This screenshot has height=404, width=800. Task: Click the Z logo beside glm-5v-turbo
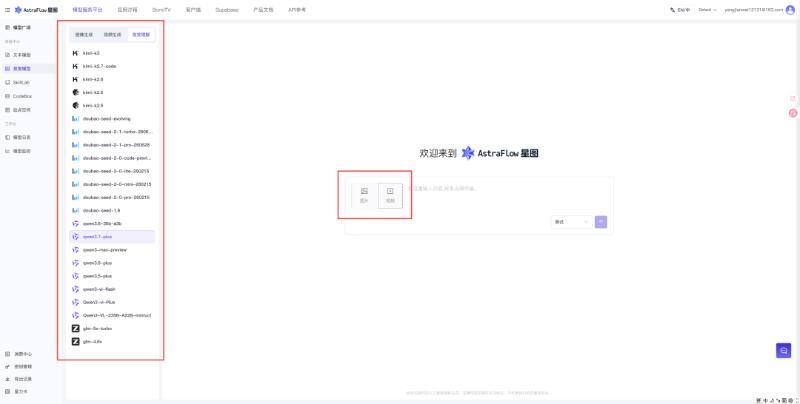point(76,329)
